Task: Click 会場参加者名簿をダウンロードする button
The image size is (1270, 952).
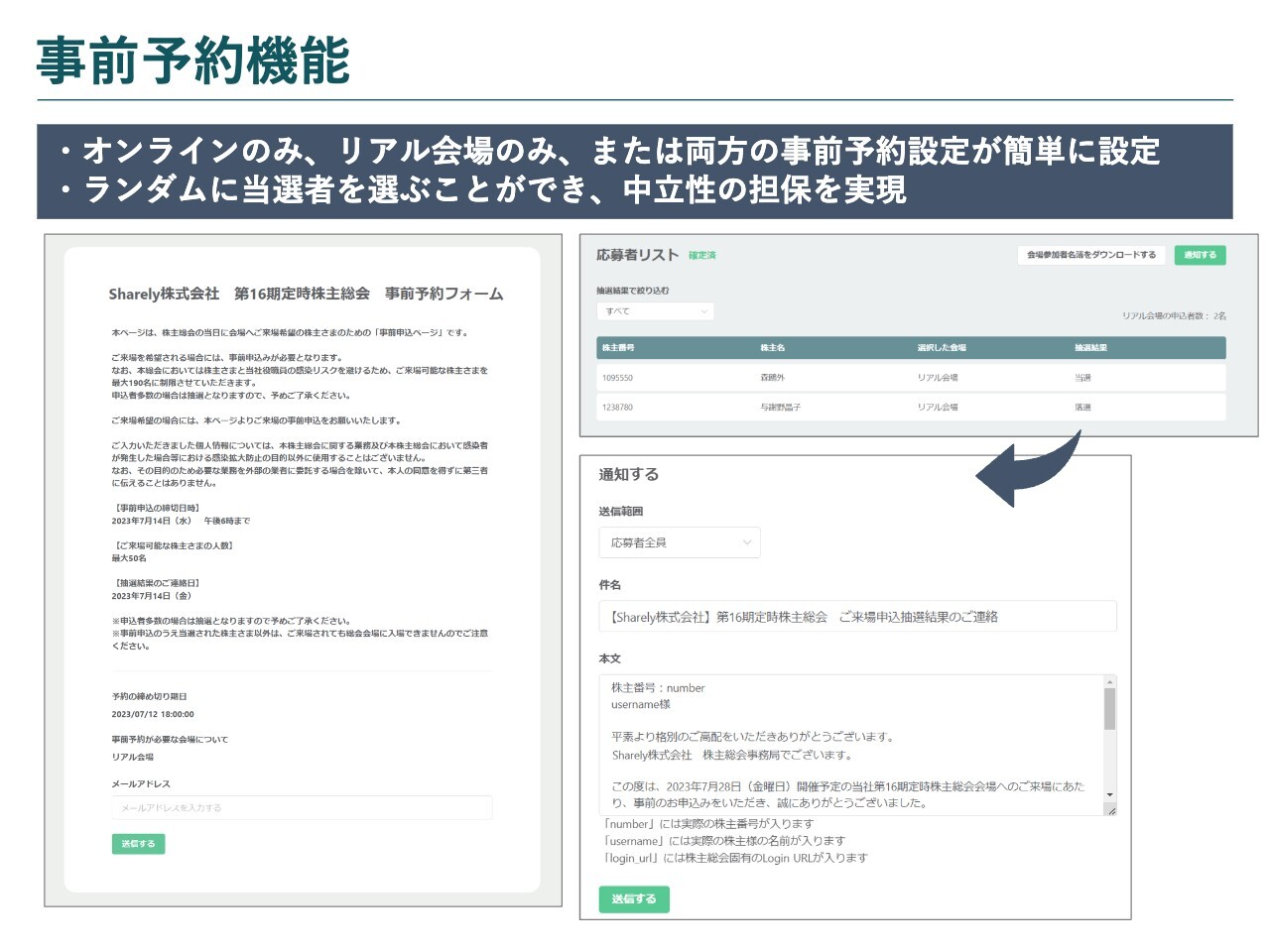Action: click(x=1090, y=255)
